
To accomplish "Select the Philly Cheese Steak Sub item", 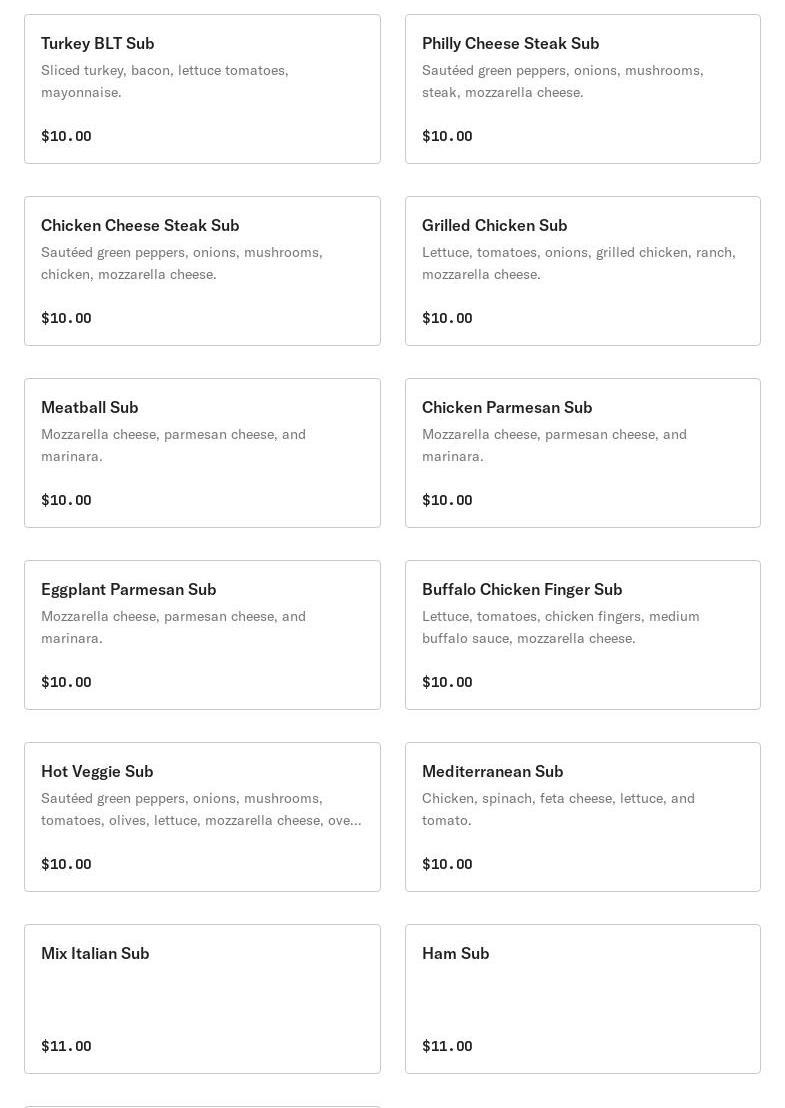I will click(x=582, y=89).
